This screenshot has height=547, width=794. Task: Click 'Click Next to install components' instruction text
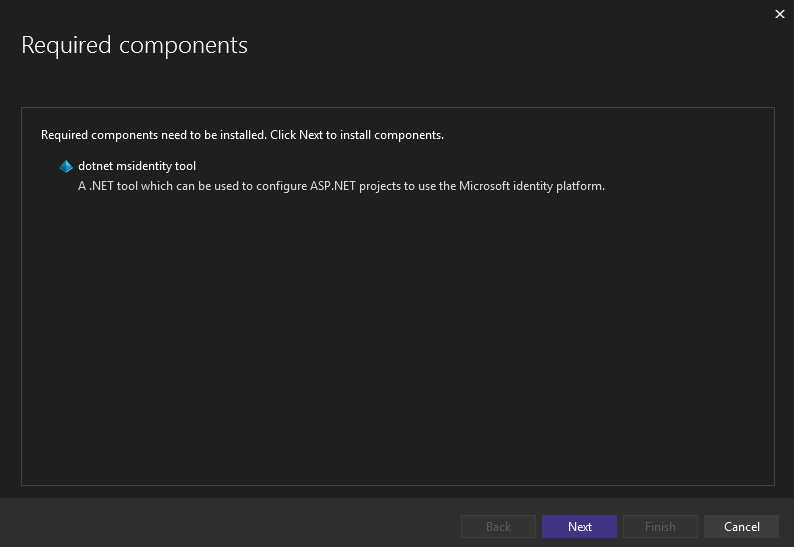click(357, 134)
